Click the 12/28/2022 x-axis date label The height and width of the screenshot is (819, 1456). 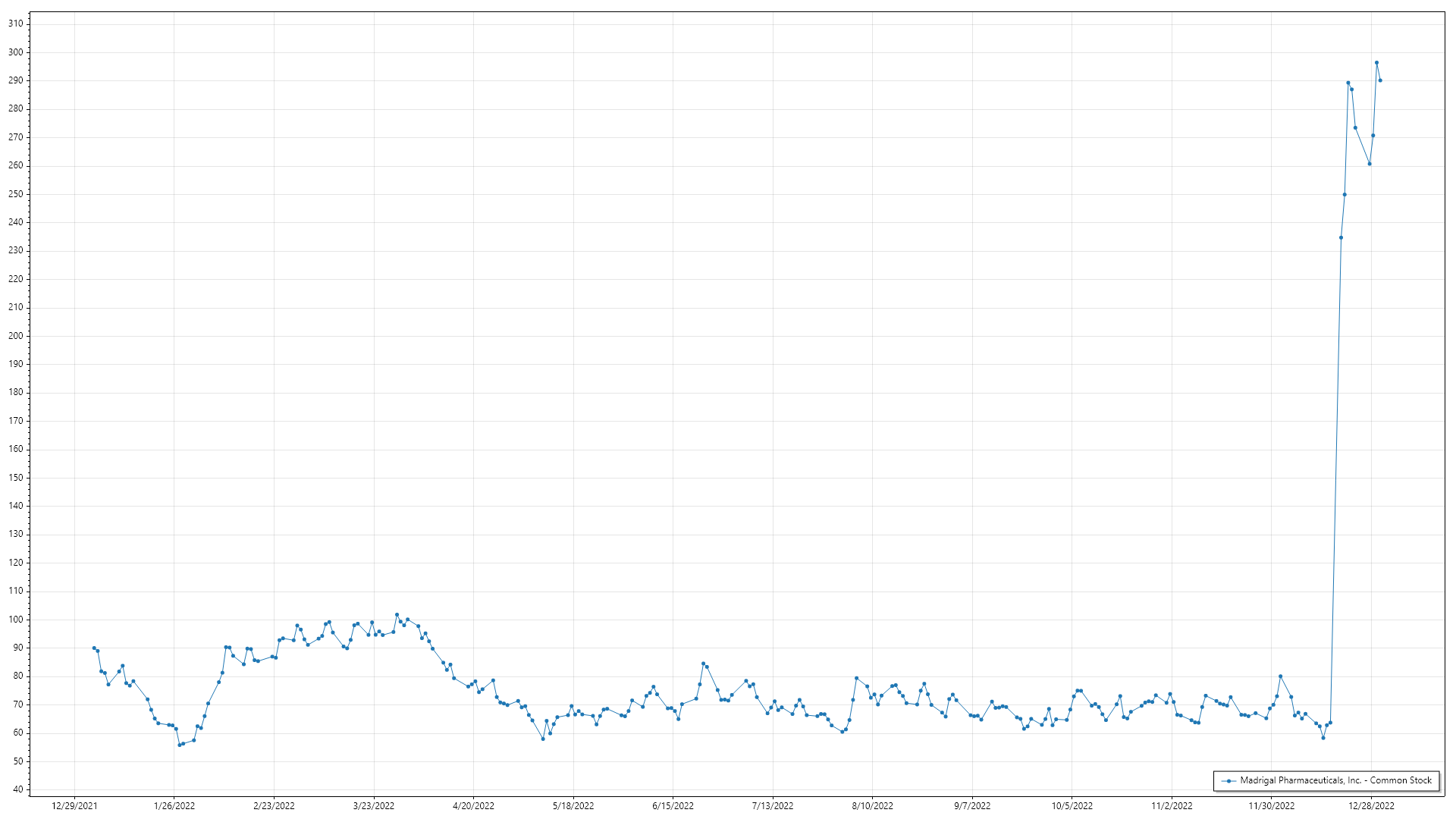click(x=1371, y=806)
